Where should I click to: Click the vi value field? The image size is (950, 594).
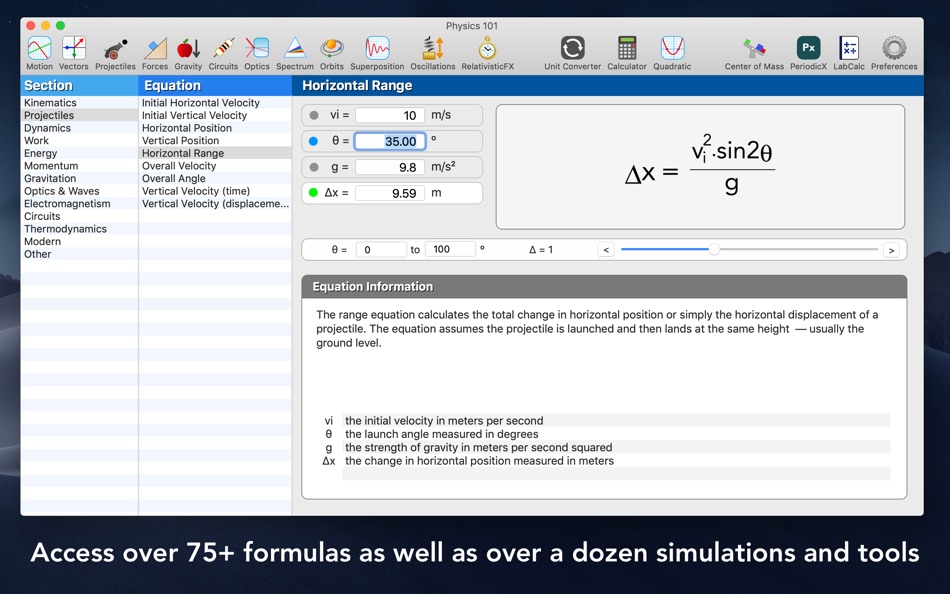coord(390,115)
